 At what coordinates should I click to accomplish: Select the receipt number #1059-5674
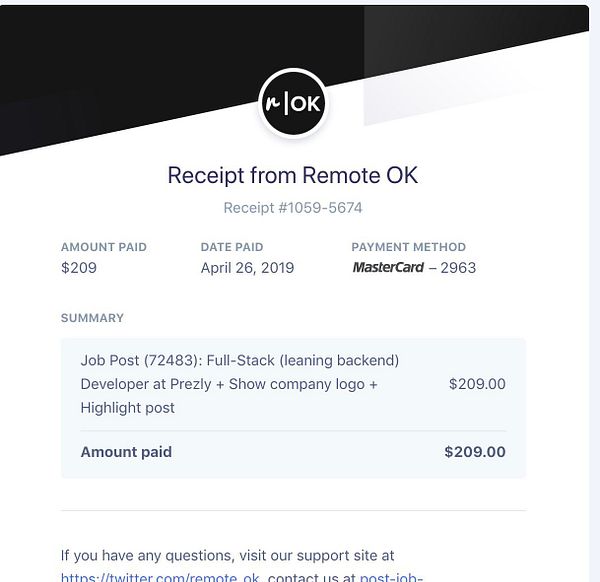[x=292, y=208]
